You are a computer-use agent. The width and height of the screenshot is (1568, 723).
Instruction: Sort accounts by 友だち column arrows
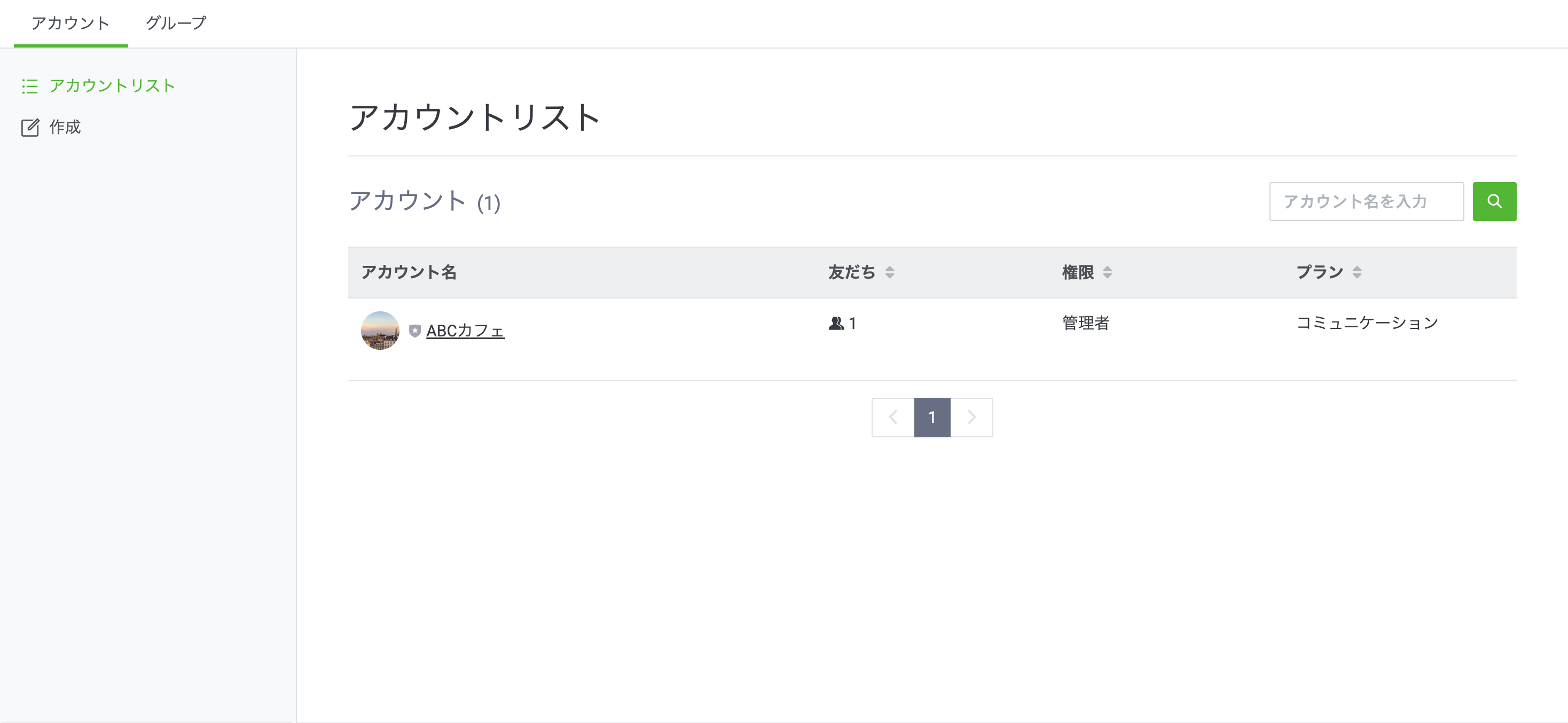pos(889,273)
